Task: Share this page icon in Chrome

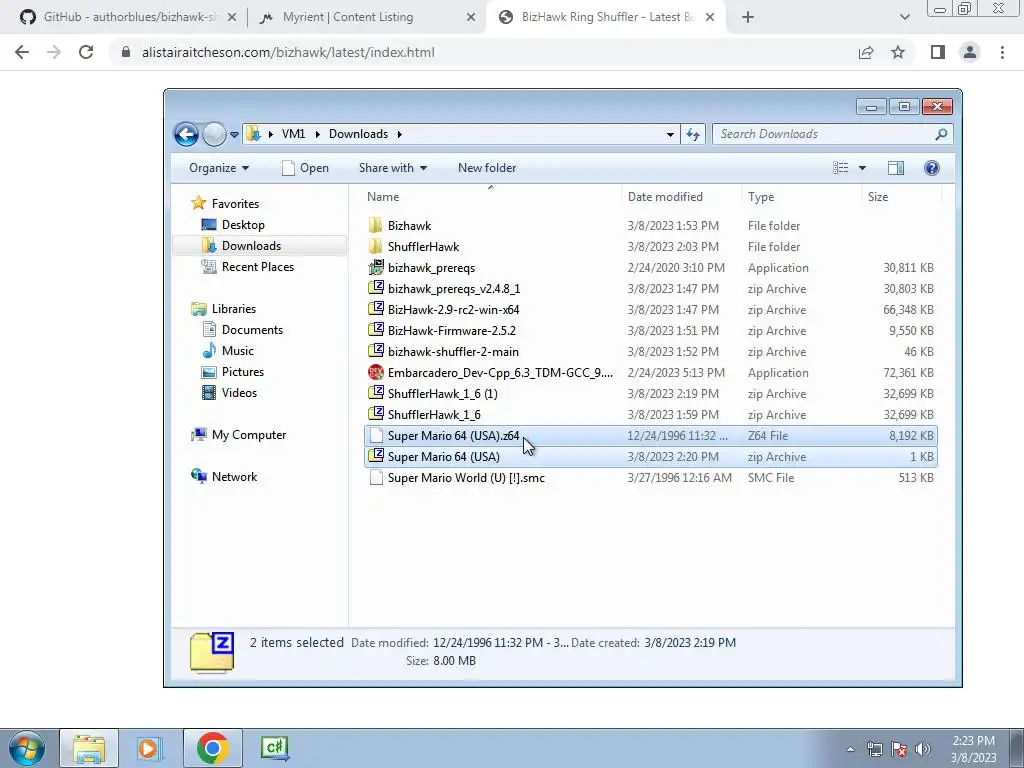Action: coord(866,52)
